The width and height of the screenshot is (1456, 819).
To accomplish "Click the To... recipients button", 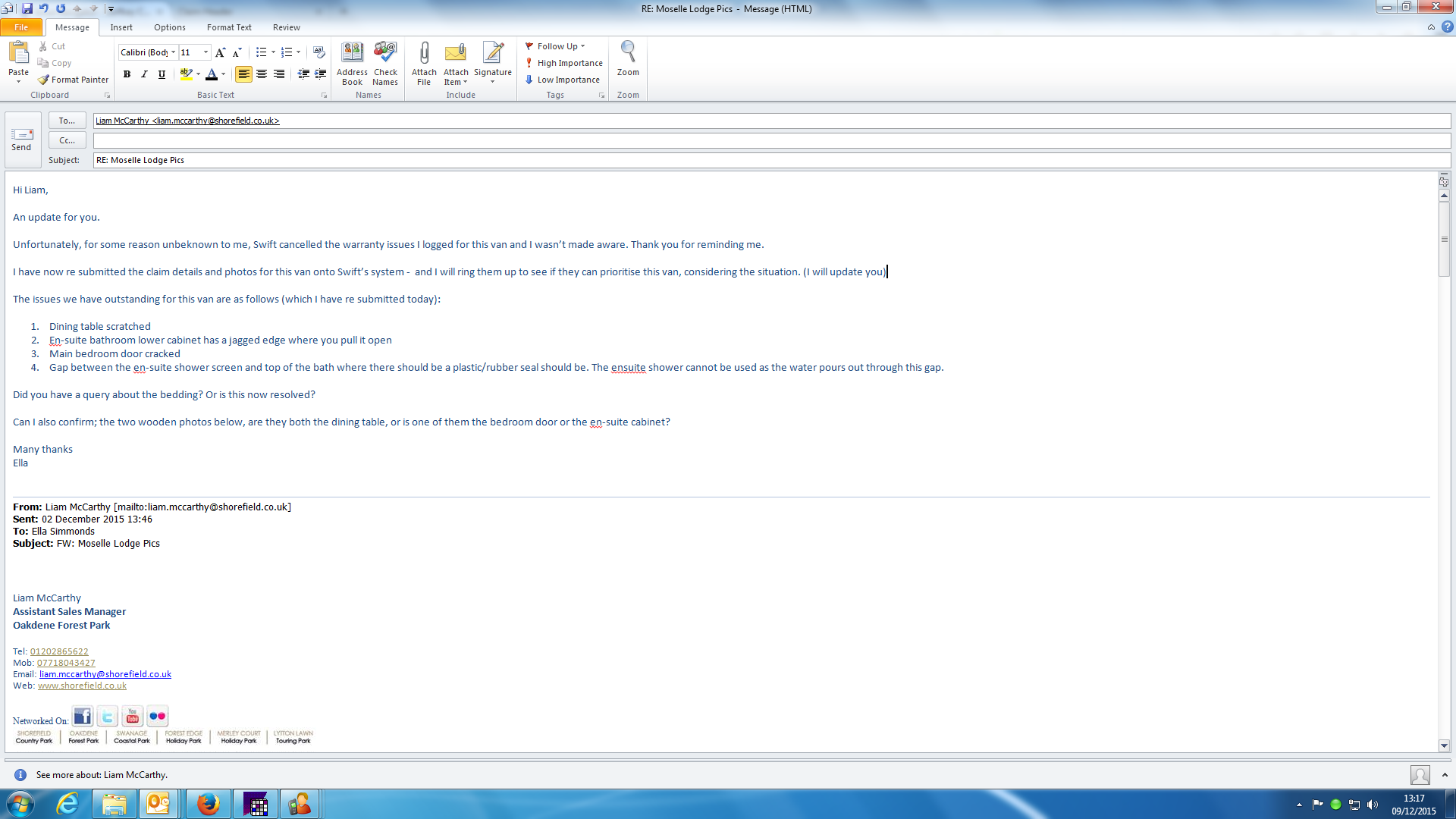I will [x=67, y=121].
